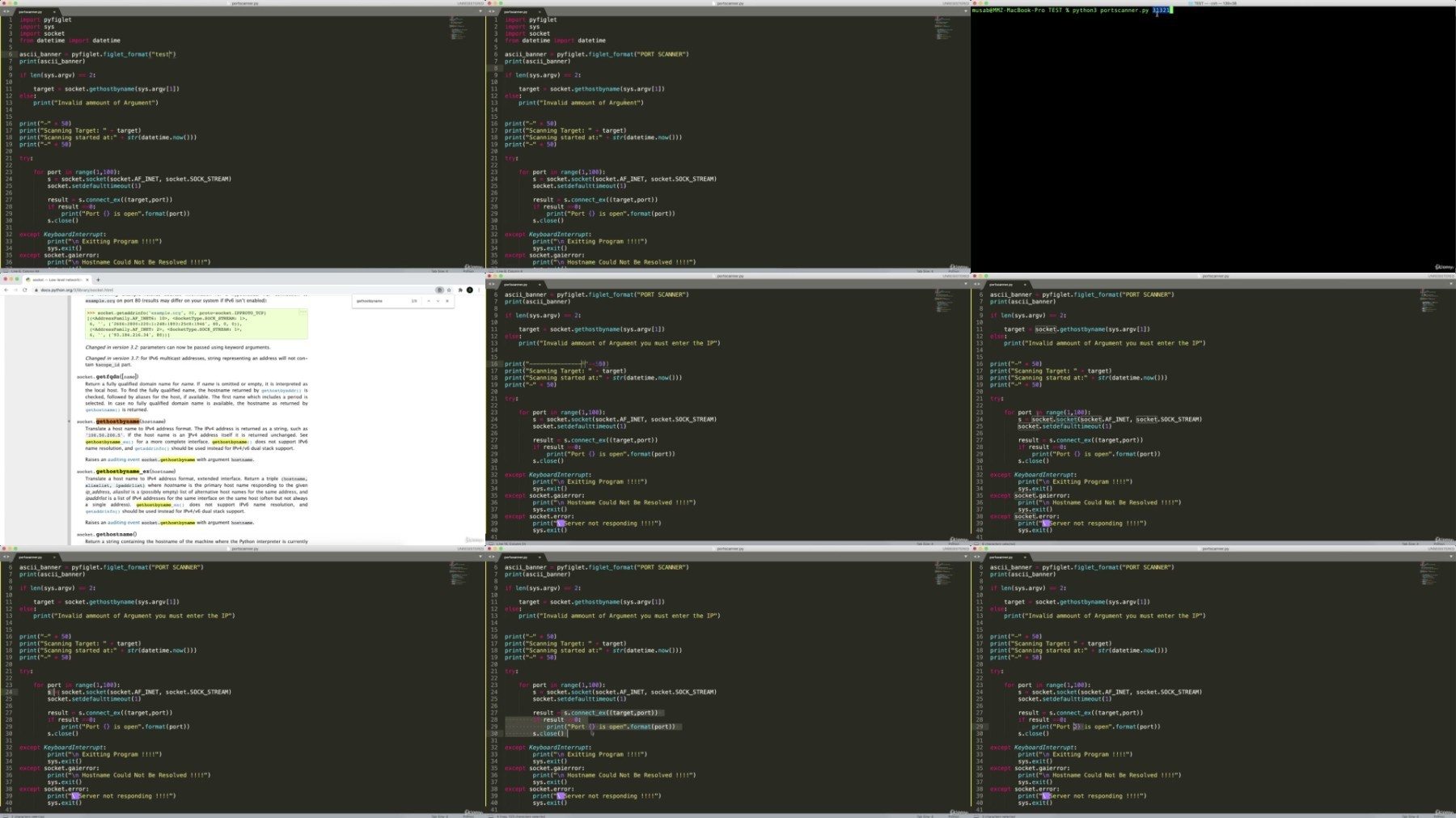Select portscanner.py tab in the figlet_format("test") editor
The width and height of the screenshot is (1456, 818).
[31, 12]
